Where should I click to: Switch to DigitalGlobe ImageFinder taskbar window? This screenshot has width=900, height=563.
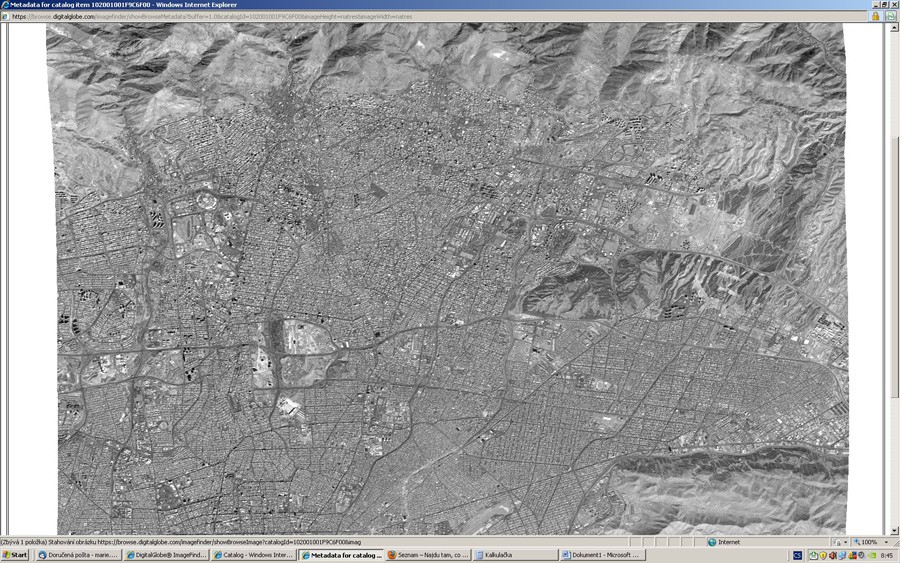(166, 555)
